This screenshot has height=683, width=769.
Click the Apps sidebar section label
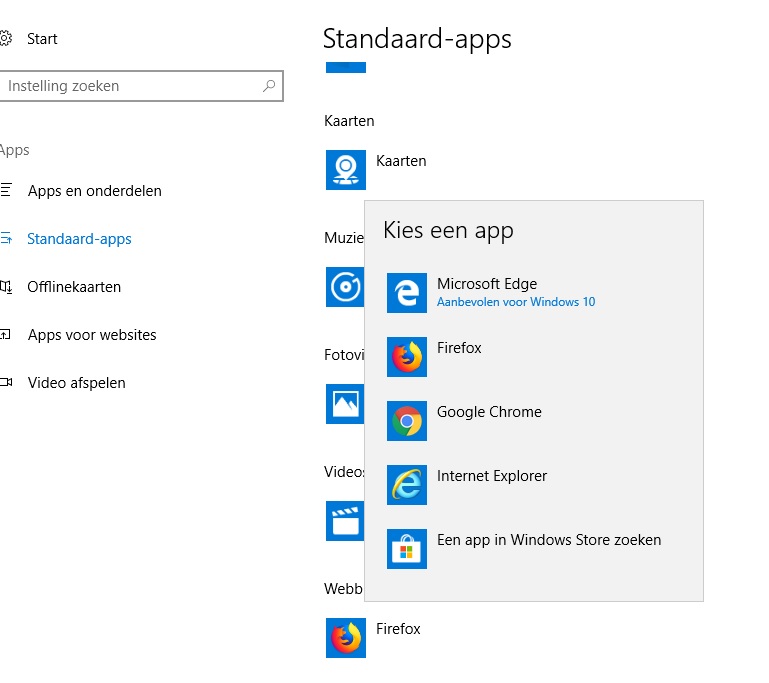15,150
